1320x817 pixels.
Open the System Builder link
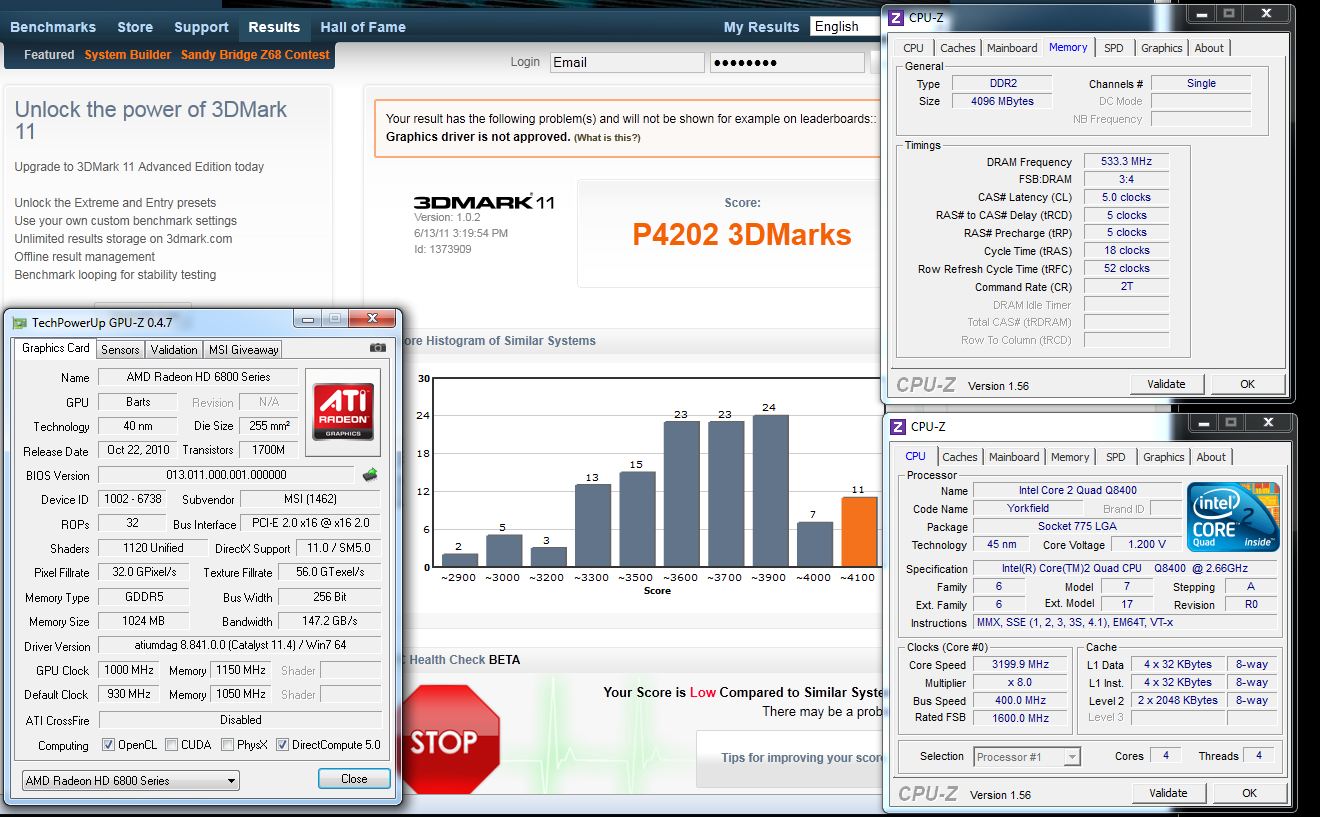[x=127, y=55]
